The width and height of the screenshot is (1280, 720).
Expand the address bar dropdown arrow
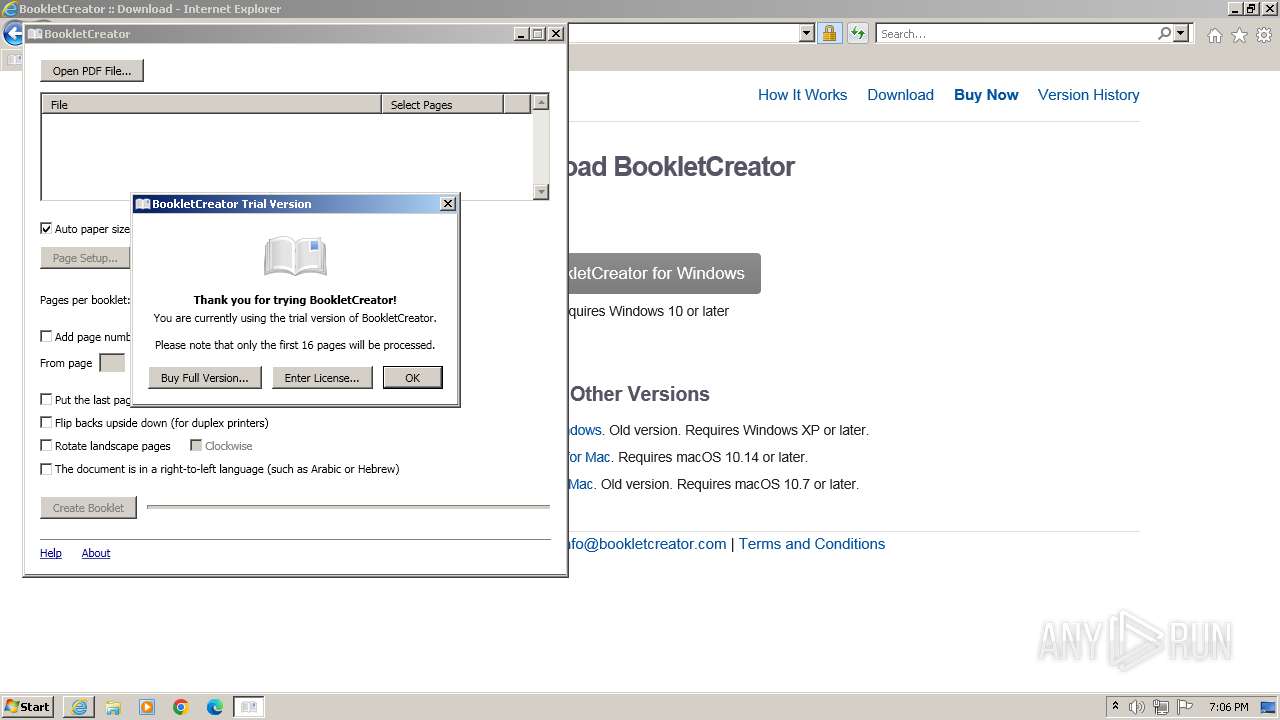[x=807, y=33]
